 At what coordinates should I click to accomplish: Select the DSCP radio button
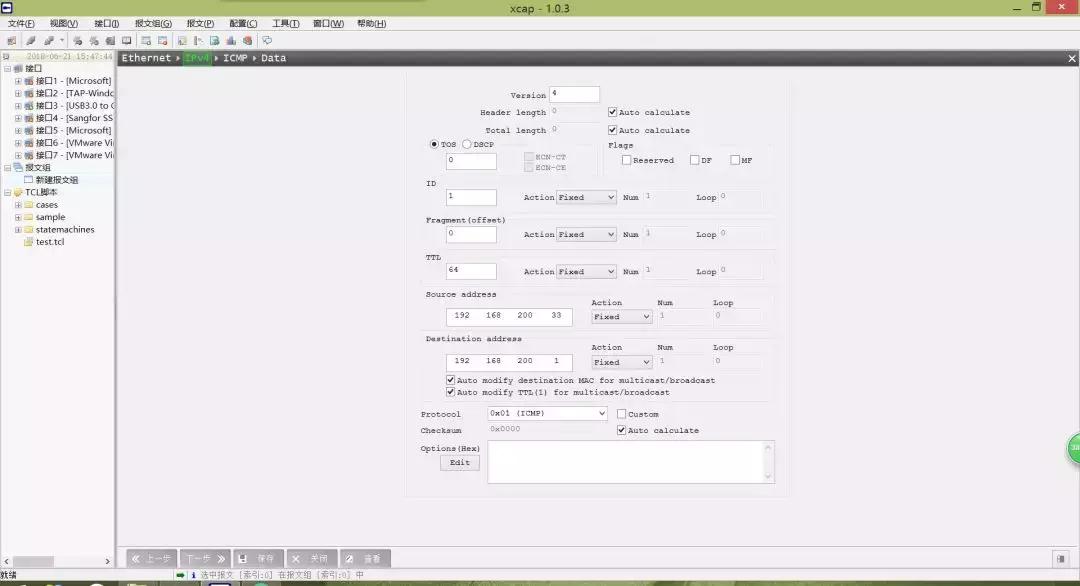coord(466,144)
